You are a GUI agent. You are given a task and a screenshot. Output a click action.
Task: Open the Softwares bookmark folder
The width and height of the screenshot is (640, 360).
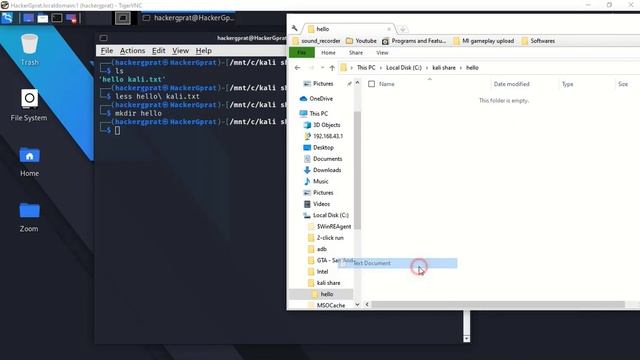tap(538, 41)
